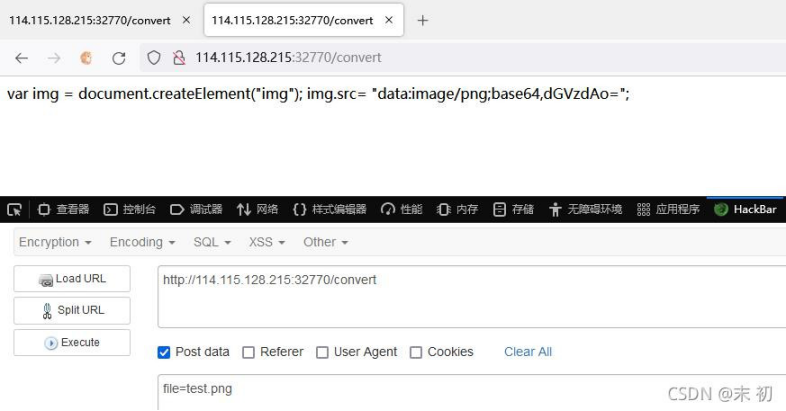Click the browser forward arrow
This screenshot has height=411, width=786.
54,58
